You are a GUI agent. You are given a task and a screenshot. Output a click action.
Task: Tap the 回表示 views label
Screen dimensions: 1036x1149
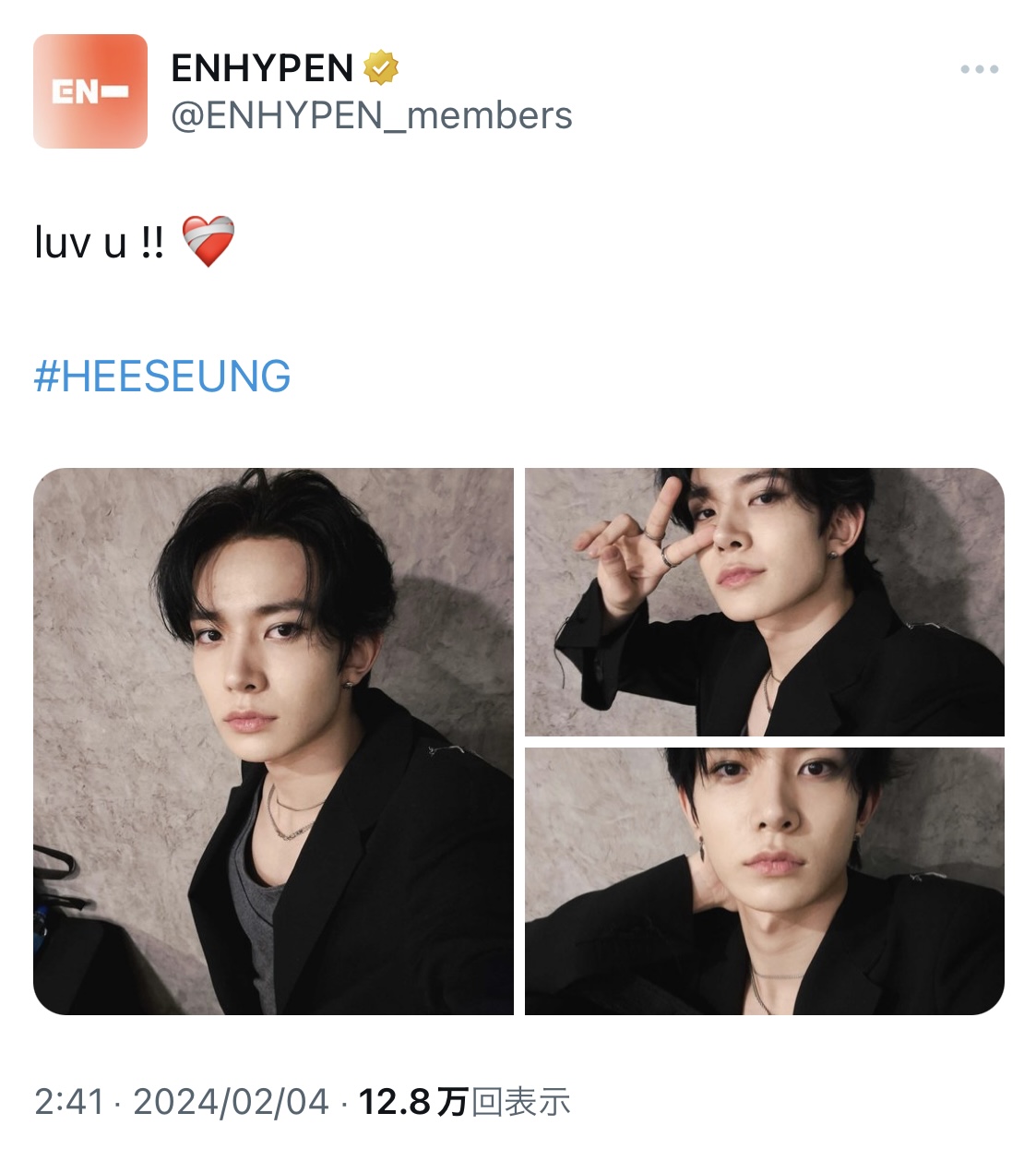(x=521, y=1102)
